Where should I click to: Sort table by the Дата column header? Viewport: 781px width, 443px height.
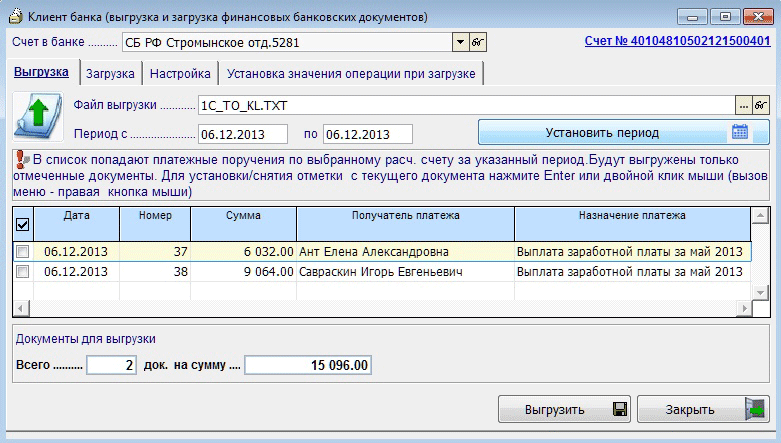pyautogui.click(x=76, y=215)
